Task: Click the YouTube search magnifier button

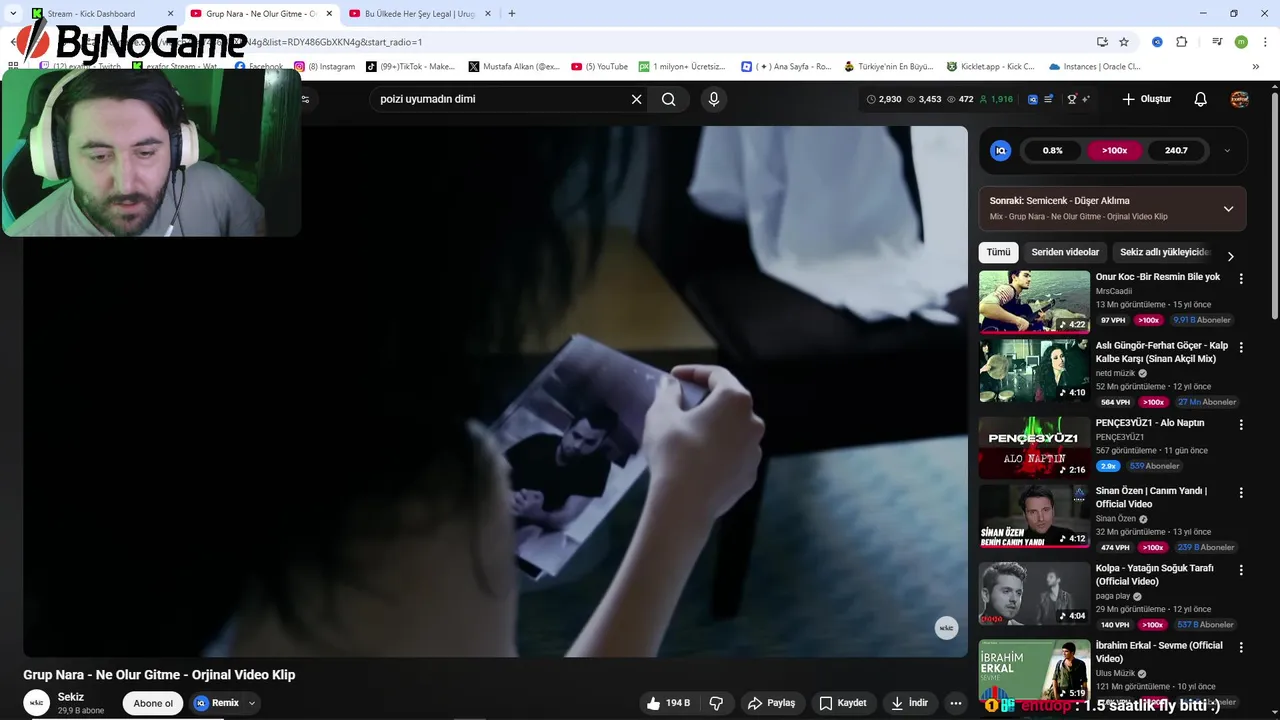Action: pyautogui.click(x=668, y=99)
